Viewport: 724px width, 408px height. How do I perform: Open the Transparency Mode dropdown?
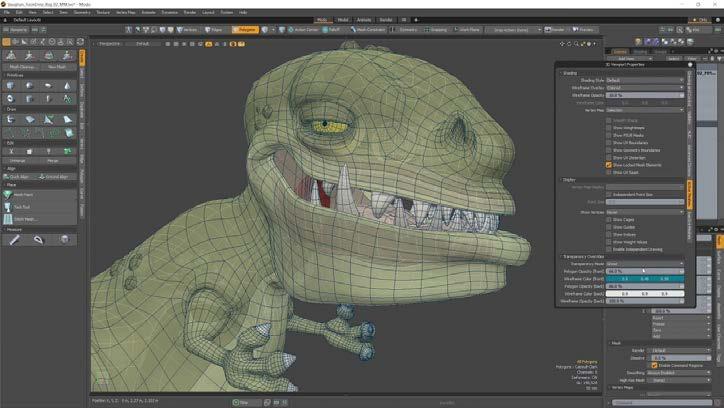645,264
